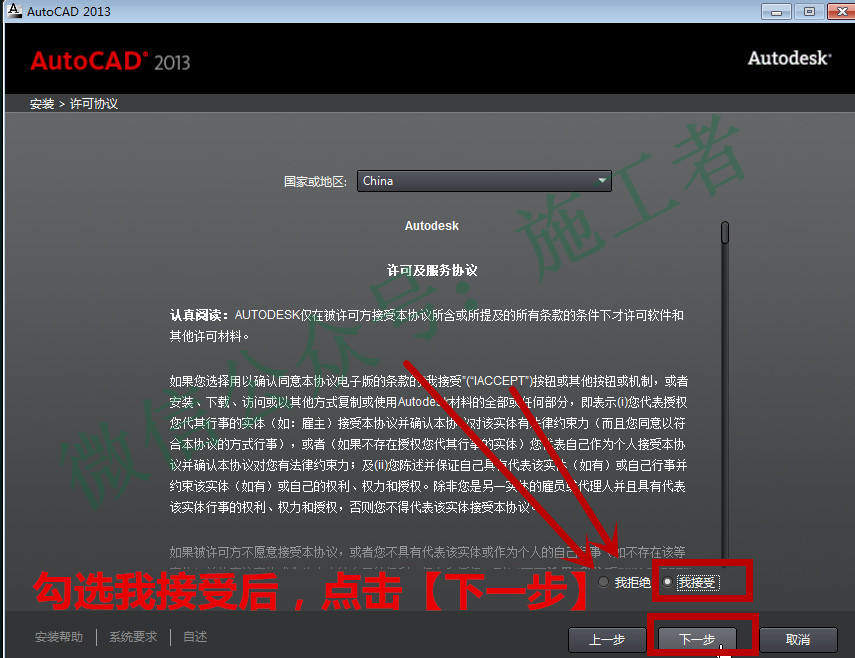This screenshot has height=658, width=855.
Task: Close the AutoCAD 2013 installer window
Action: [841, 11]
